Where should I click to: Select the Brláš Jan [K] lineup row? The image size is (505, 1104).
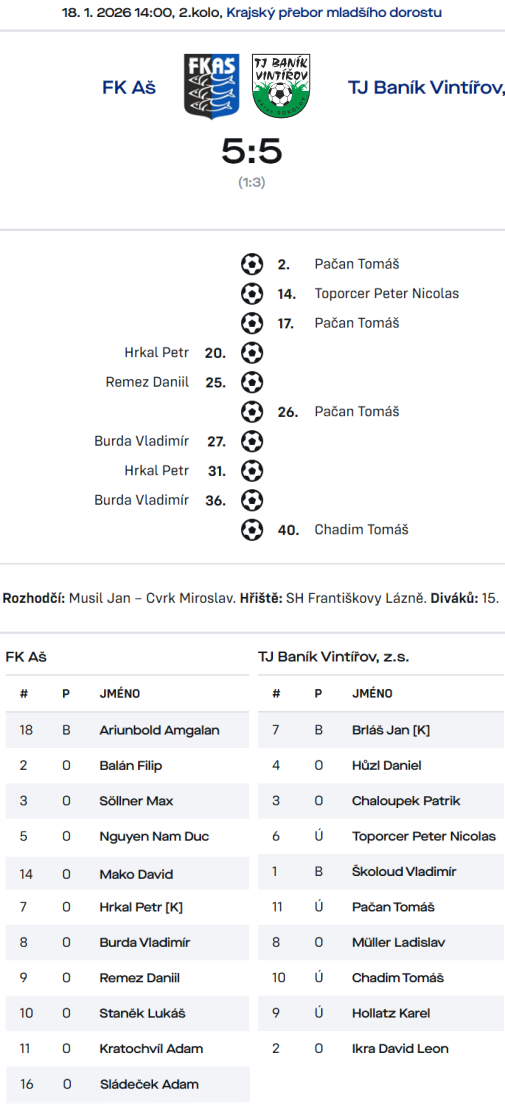pos(381,730)
